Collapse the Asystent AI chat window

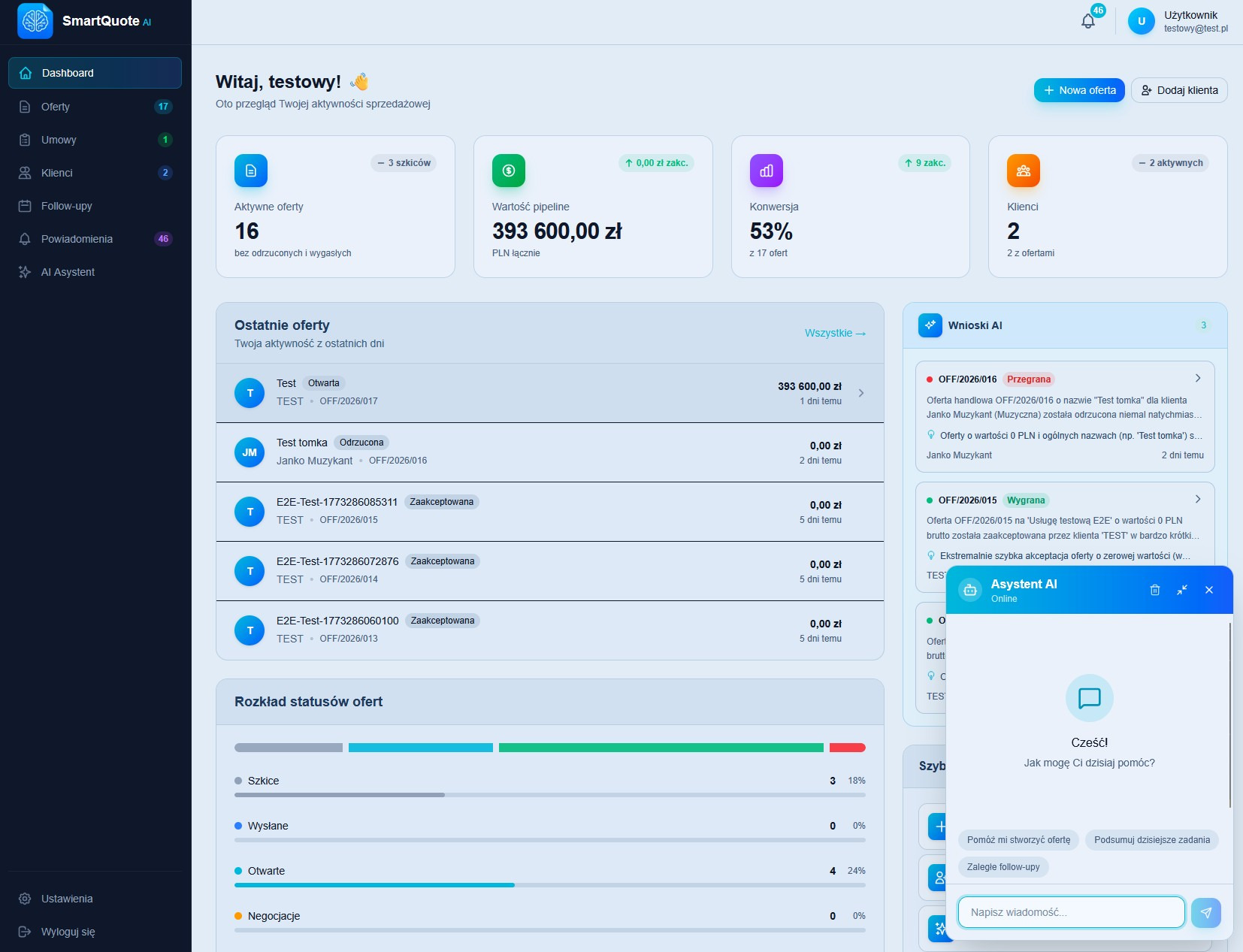1181,590
